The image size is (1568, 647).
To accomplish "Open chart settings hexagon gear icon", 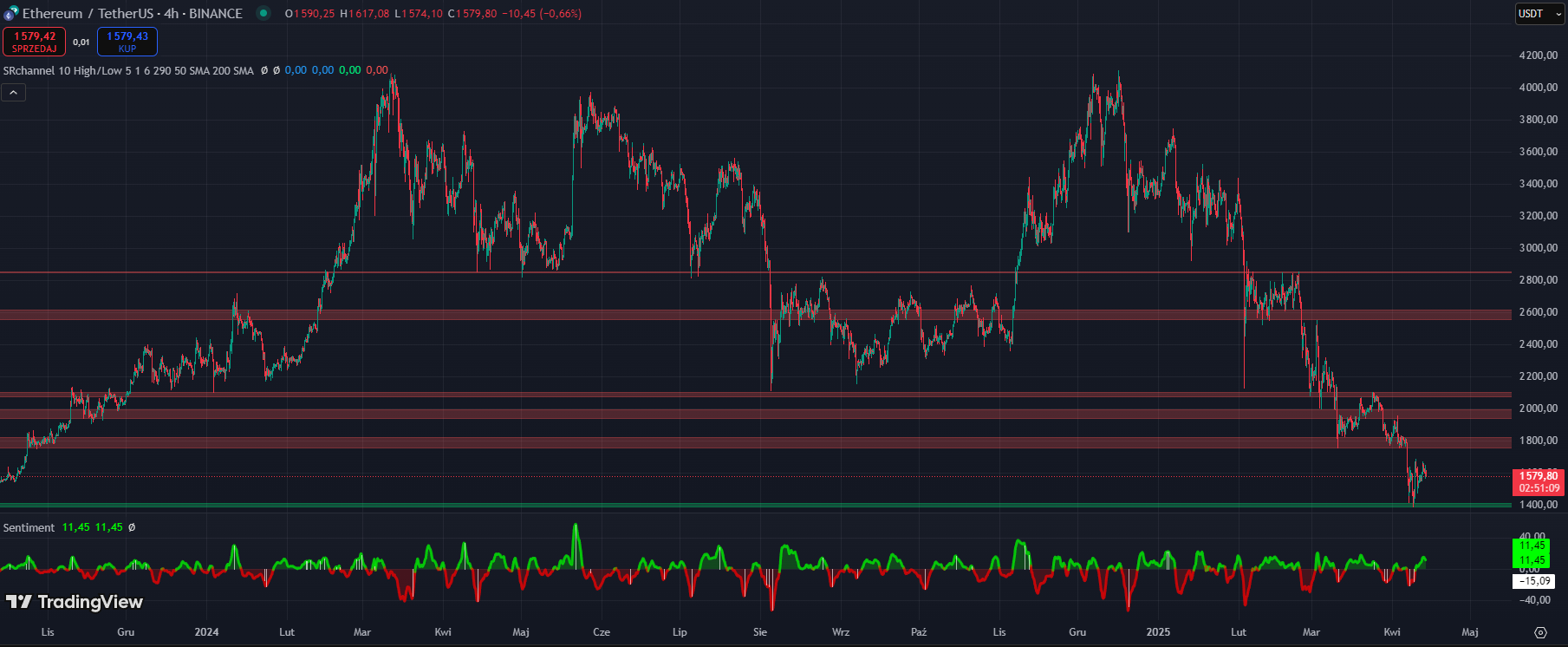I will click(1540, 632).
